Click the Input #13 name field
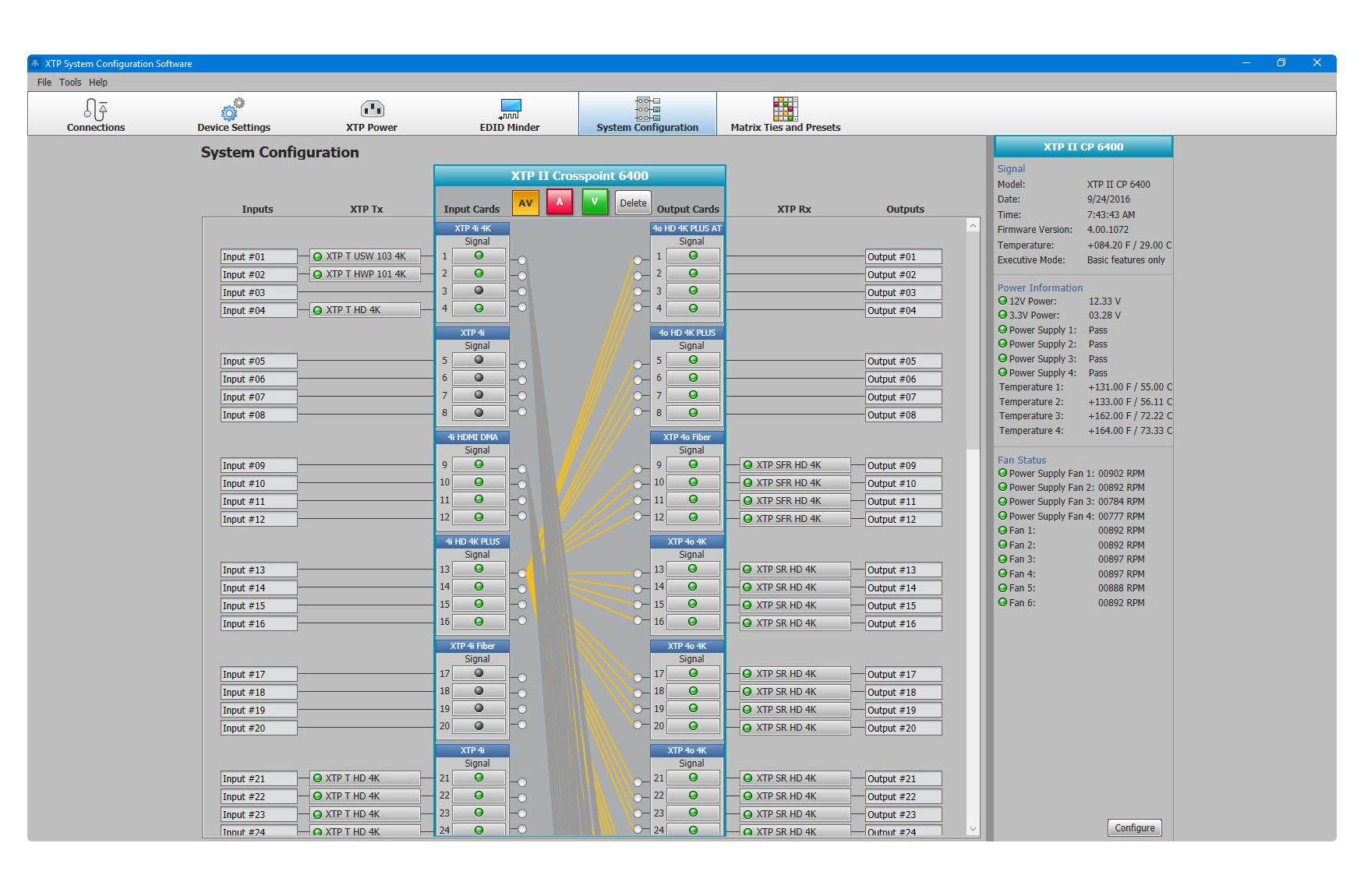 259,570
